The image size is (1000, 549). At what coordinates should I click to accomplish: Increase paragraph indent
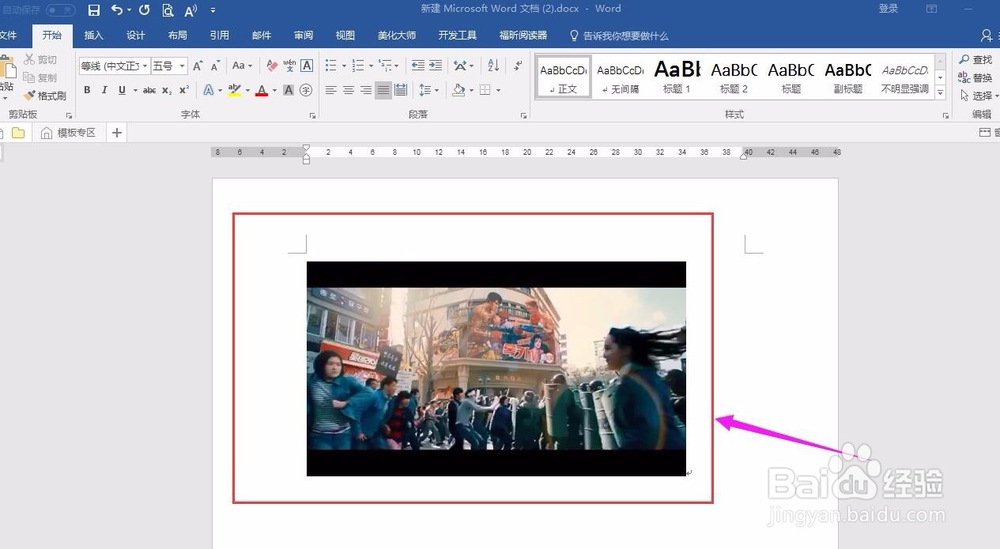(436, 66)
